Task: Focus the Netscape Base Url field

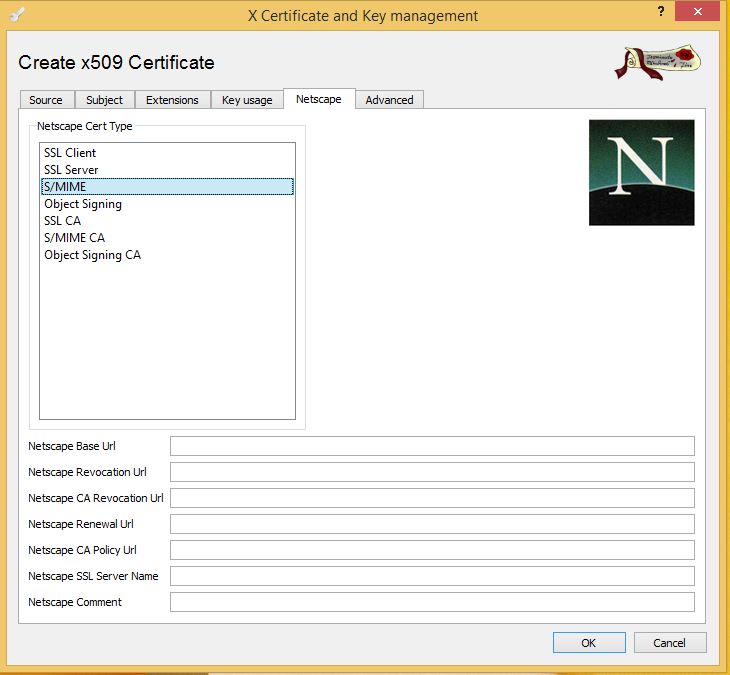Action: pos(432,446)
